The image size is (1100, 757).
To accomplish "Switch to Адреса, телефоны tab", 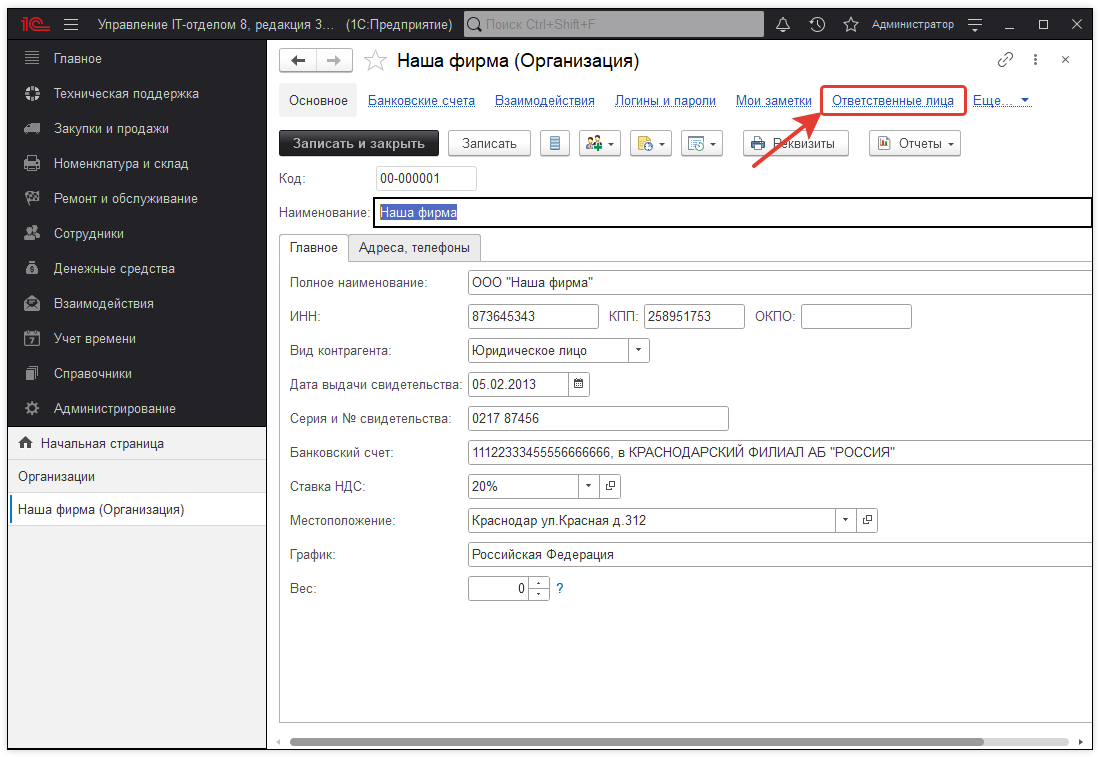I will (x=414, y=247).
